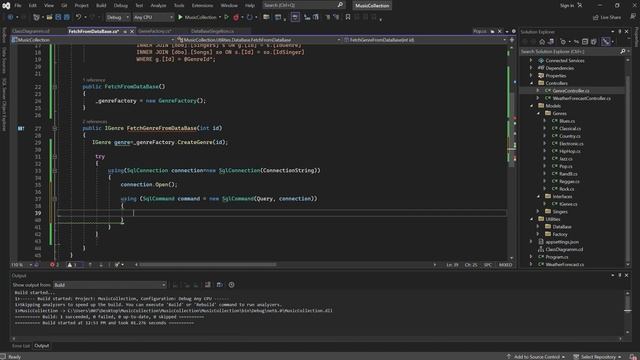
Task: Click the Save icon in the toolbar
Action: point(58,17)
